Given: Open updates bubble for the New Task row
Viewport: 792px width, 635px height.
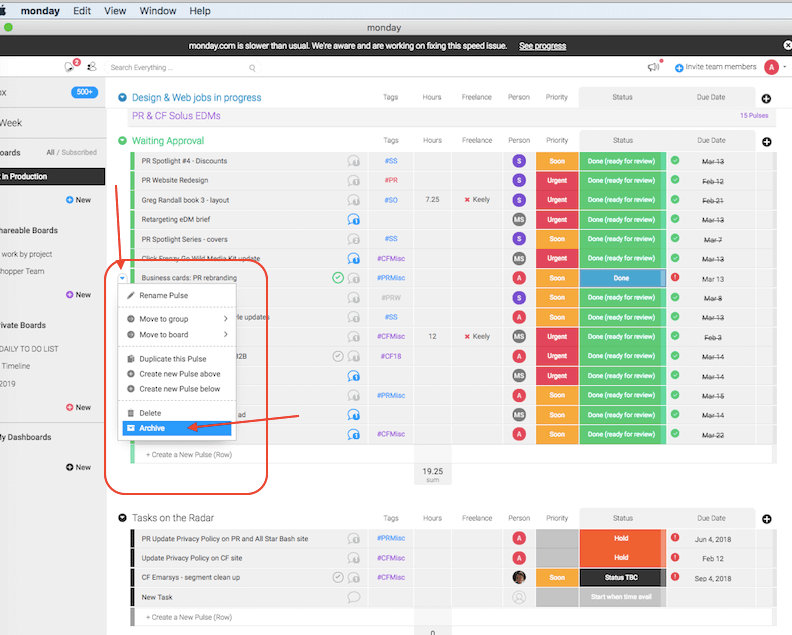Looking at the screenshot, I should click(354, 597).
